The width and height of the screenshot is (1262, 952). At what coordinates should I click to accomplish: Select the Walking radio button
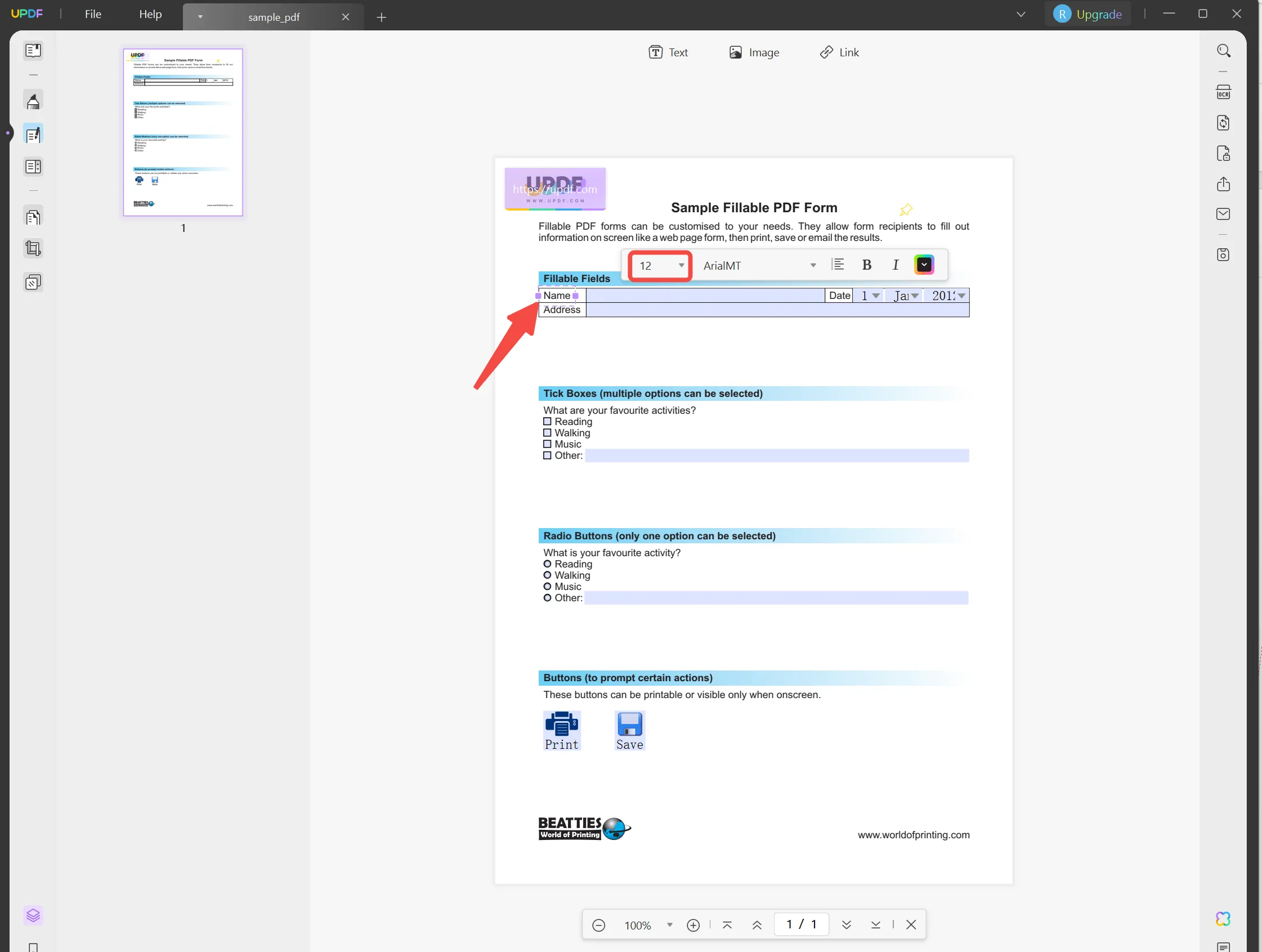547,575
